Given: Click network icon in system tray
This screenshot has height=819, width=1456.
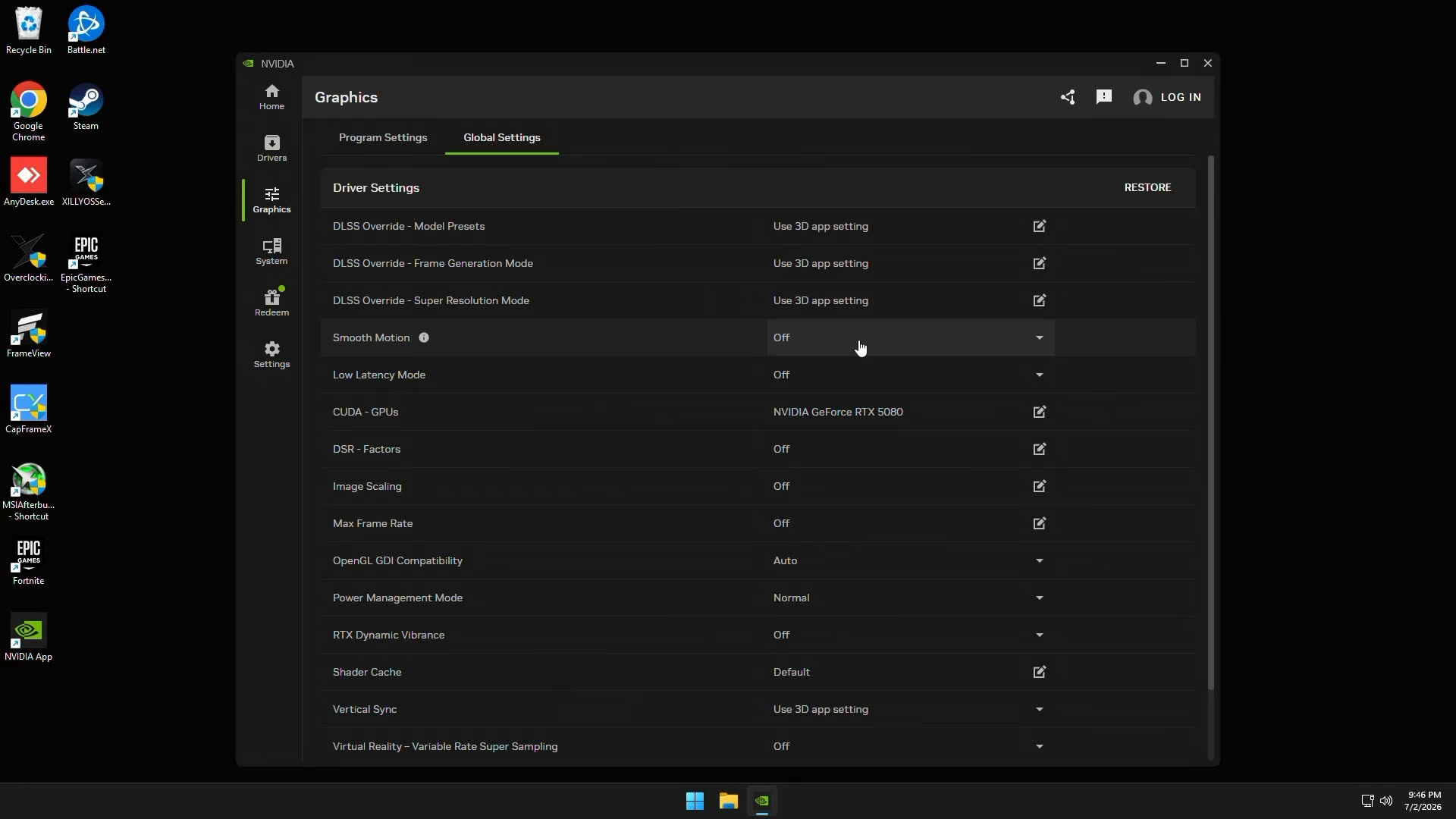Looking at the screenshot, I should click(x=1367, y=801).
